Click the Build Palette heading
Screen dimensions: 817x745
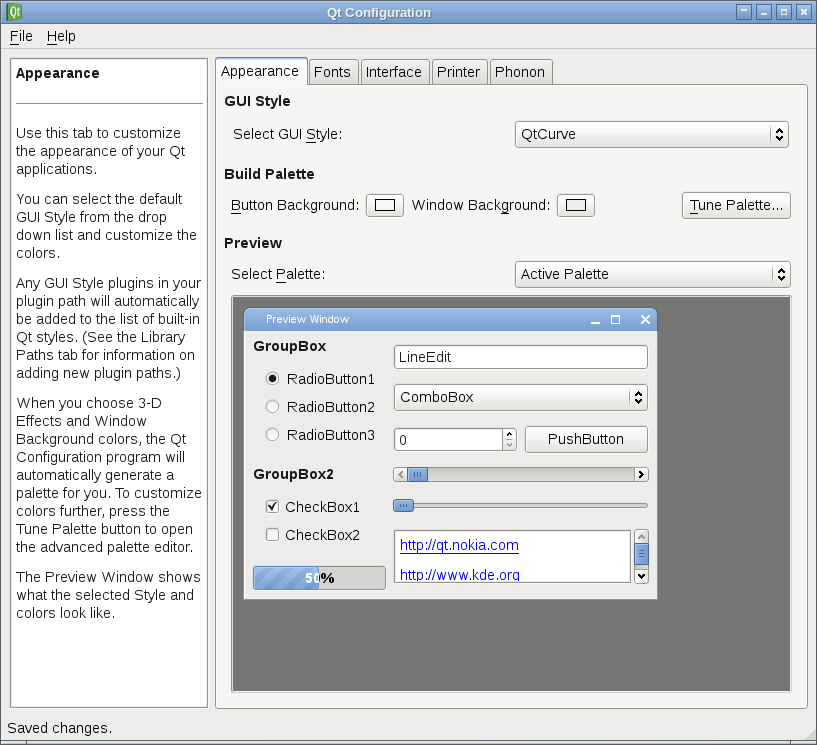[x=269, y=174]
